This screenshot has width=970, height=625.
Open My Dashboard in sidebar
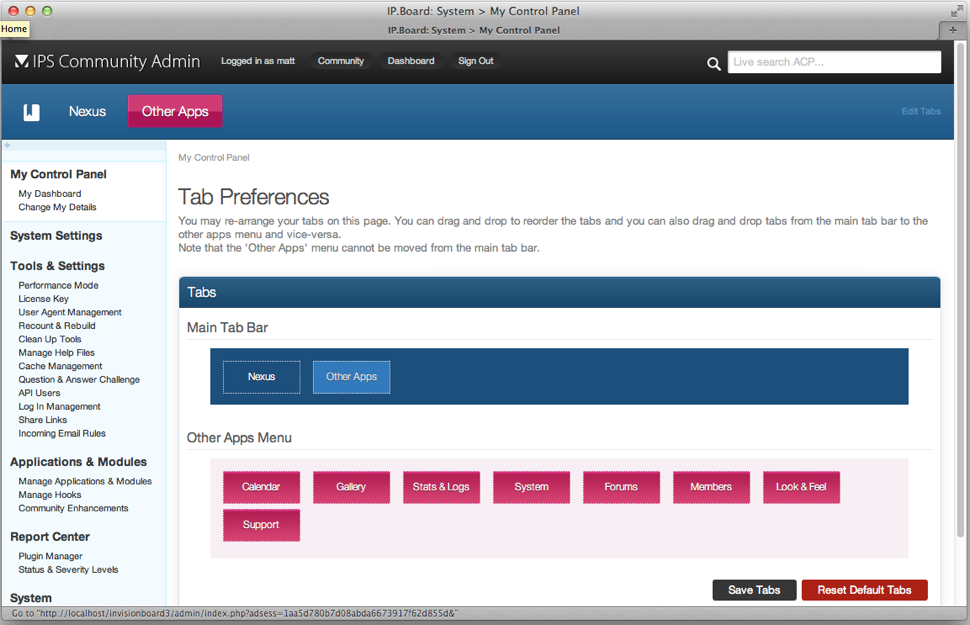[x=49, y=194]
